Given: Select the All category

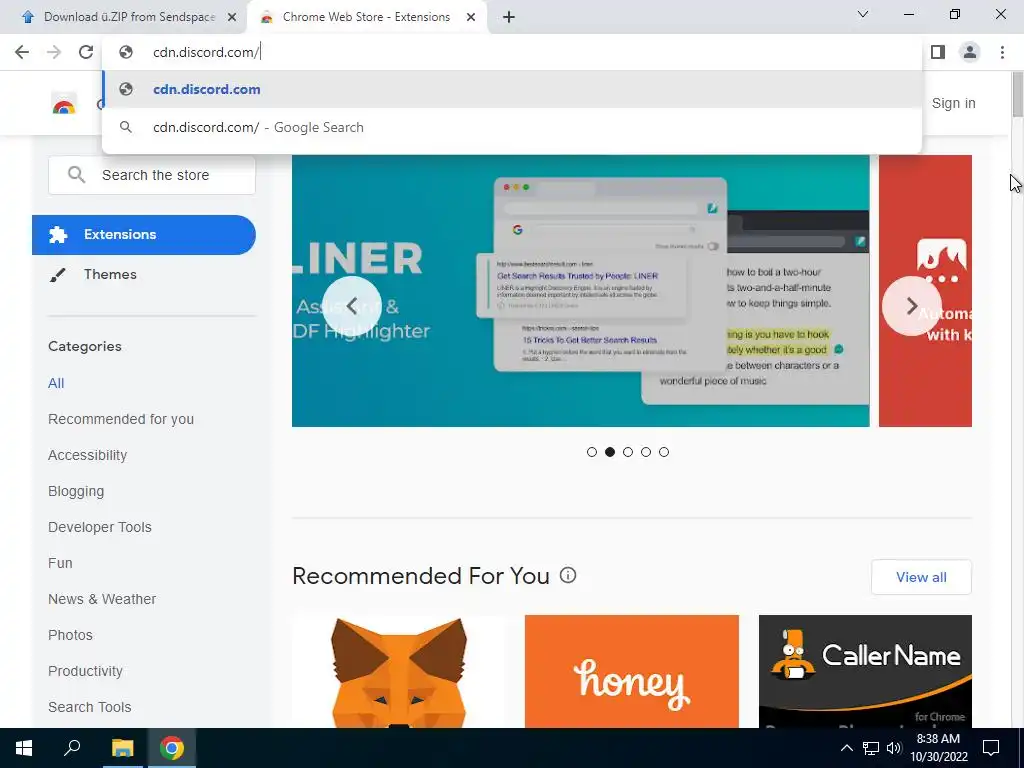Looking at the screenshot, I should [56, 383].
